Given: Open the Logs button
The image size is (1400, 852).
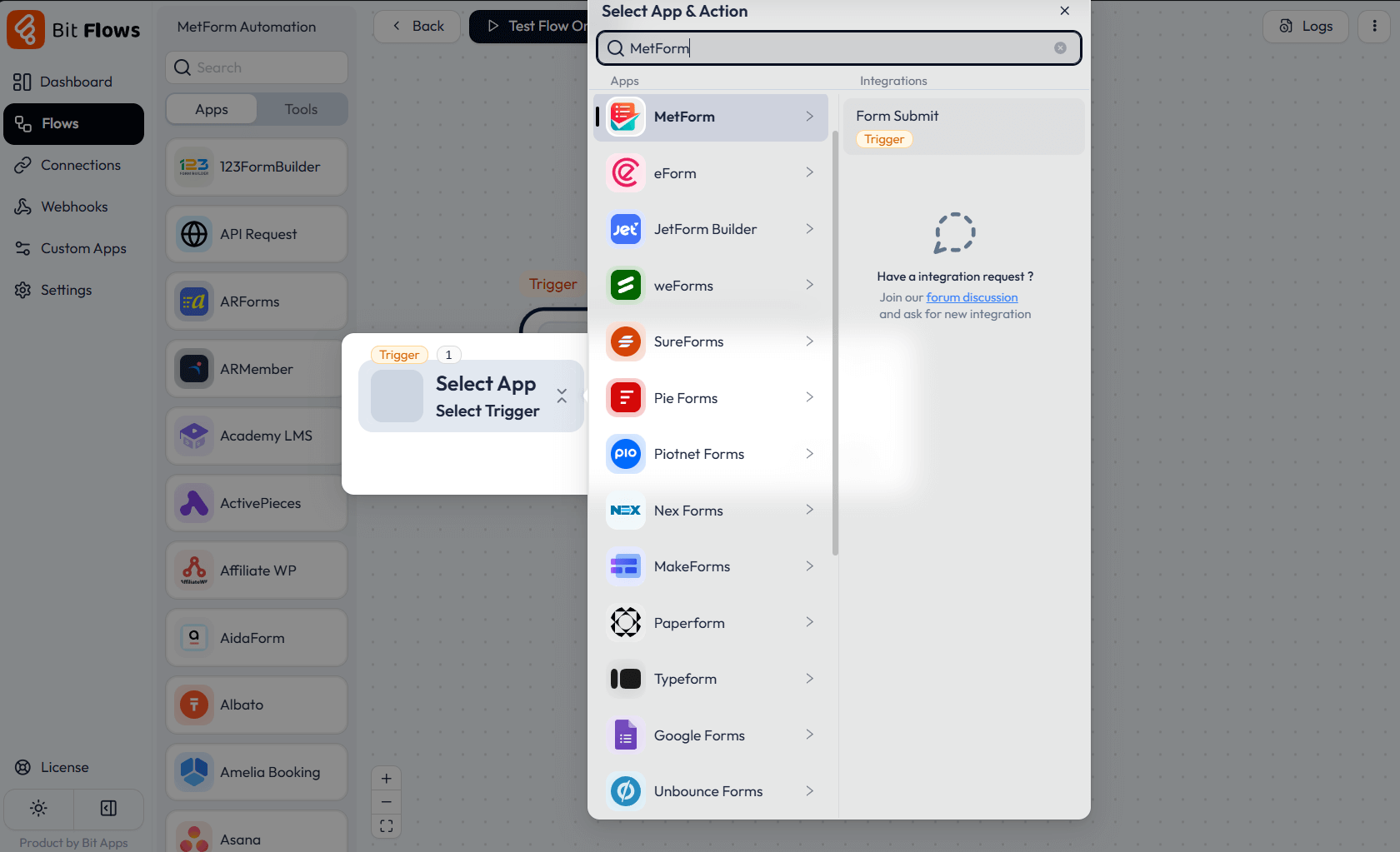Looking at the screenshot, I should pos(1306,26).
